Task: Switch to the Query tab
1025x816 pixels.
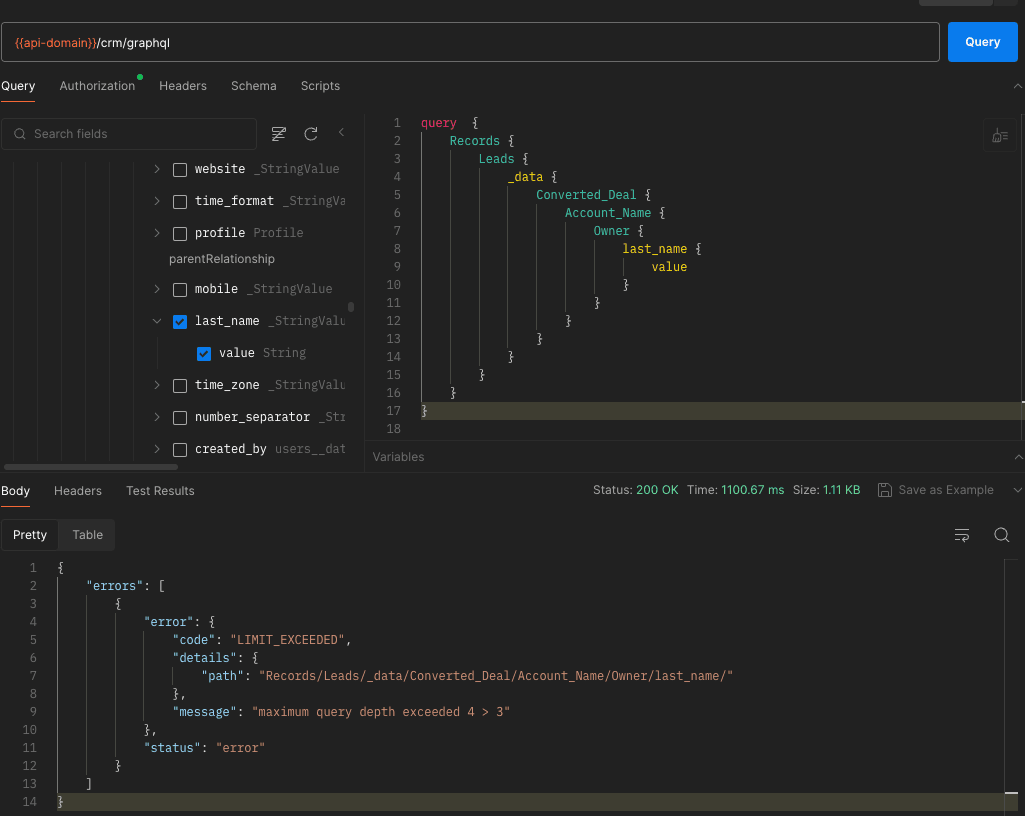Action: [x=18, y=86]
